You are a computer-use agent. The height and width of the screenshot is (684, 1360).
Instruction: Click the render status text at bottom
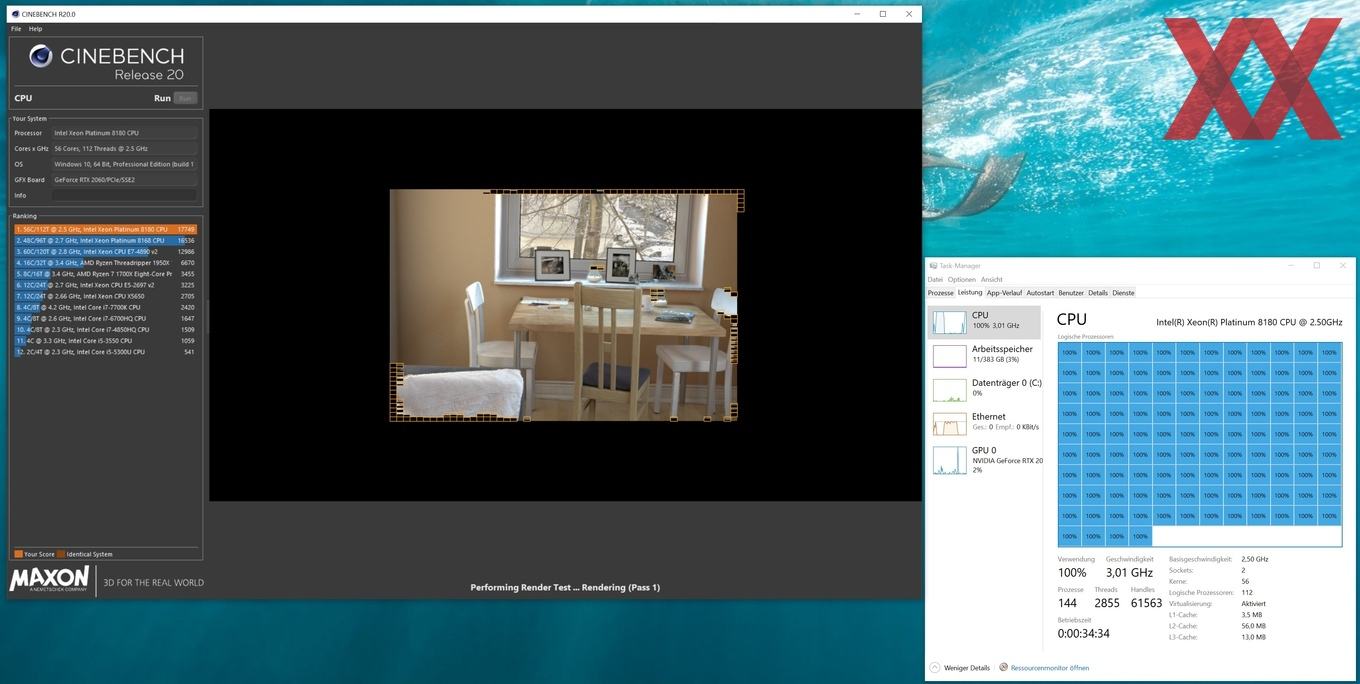(x=565, y=587)
